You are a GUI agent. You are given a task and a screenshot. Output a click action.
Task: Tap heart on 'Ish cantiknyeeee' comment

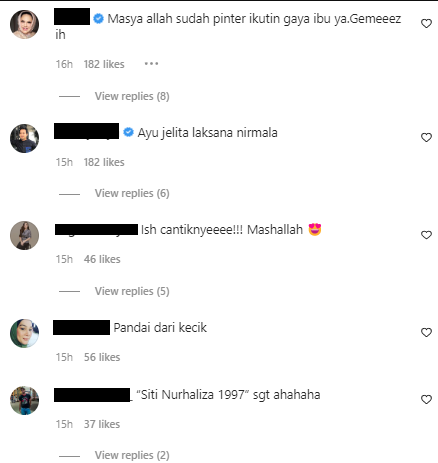point(426,235)
